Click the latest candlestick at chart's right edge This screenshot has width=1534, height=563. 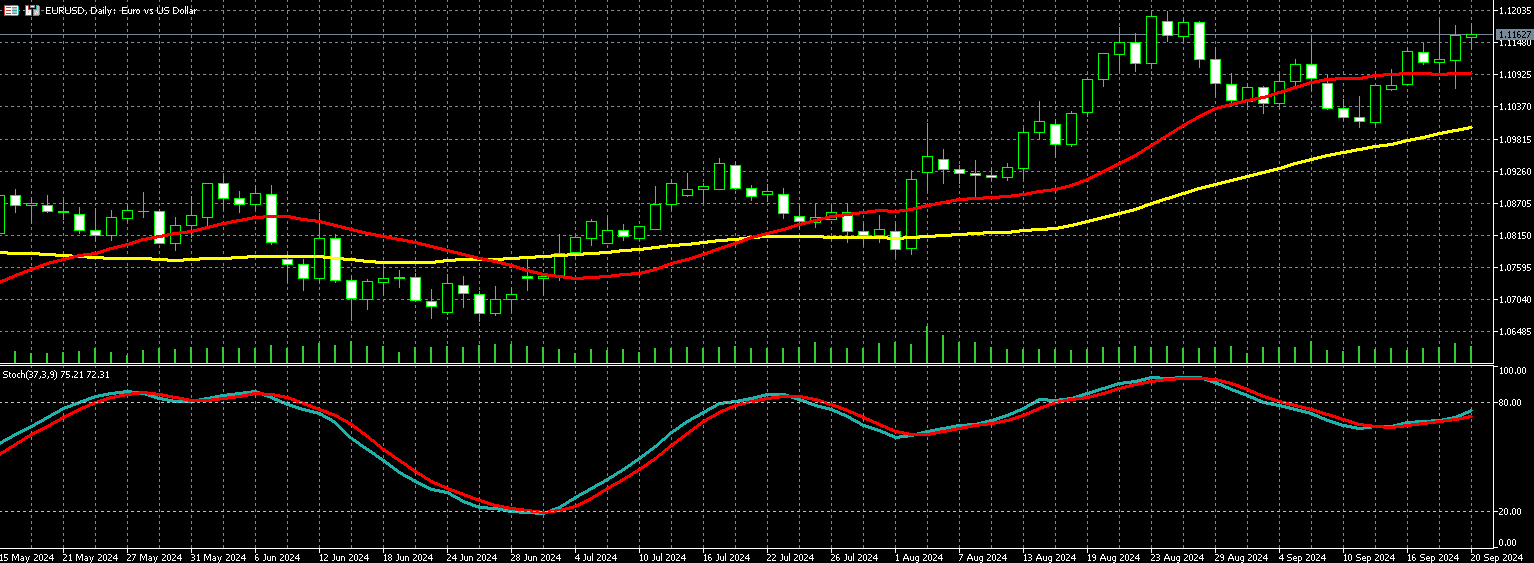(x=1471, y=36)
